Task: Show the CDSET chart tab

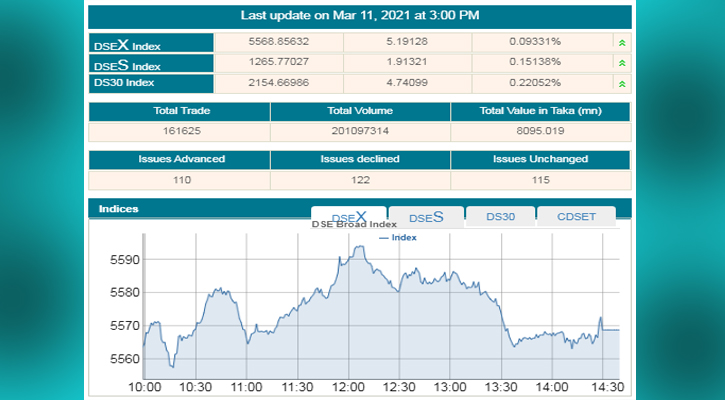Action: coord(576,217)
